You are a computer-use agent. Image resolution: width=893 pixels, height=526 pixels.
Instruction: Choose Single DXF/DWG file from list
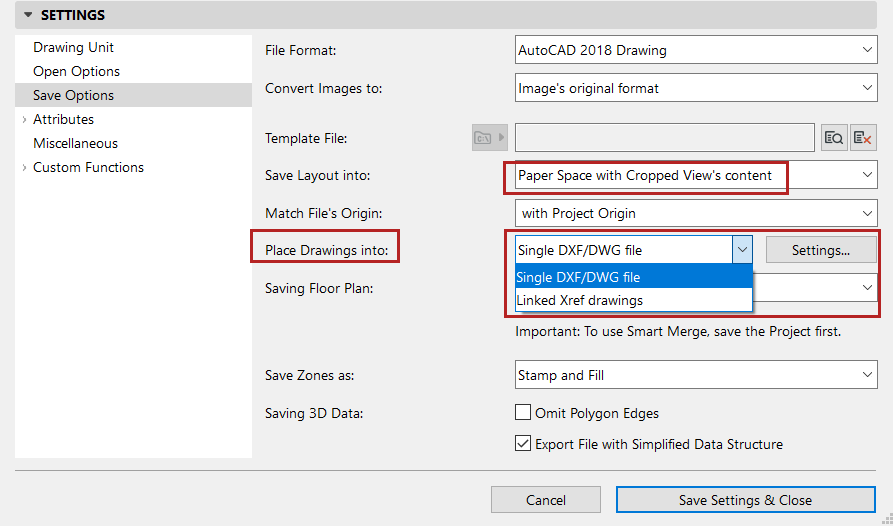point(578,277)
